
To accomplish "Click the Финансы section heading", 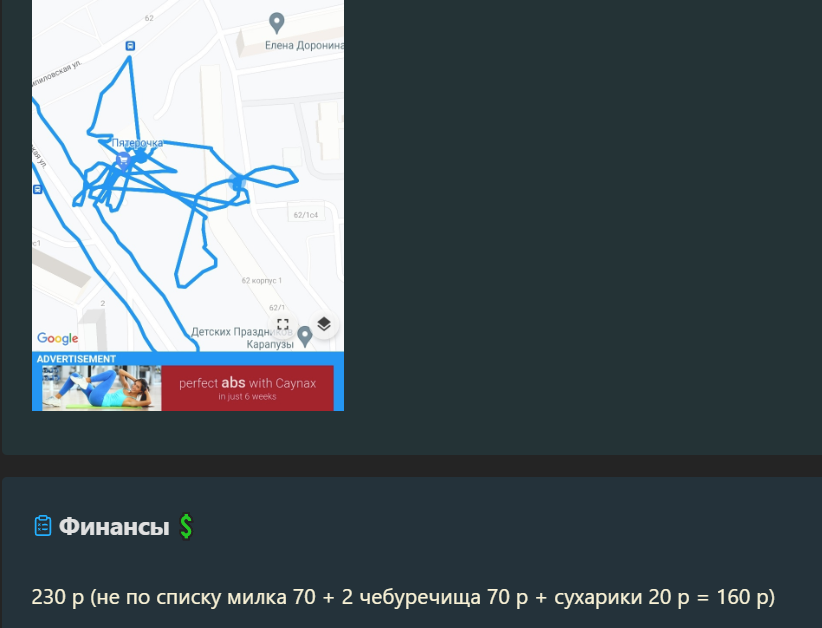I will pyautogui.click(x=114, y=526).
